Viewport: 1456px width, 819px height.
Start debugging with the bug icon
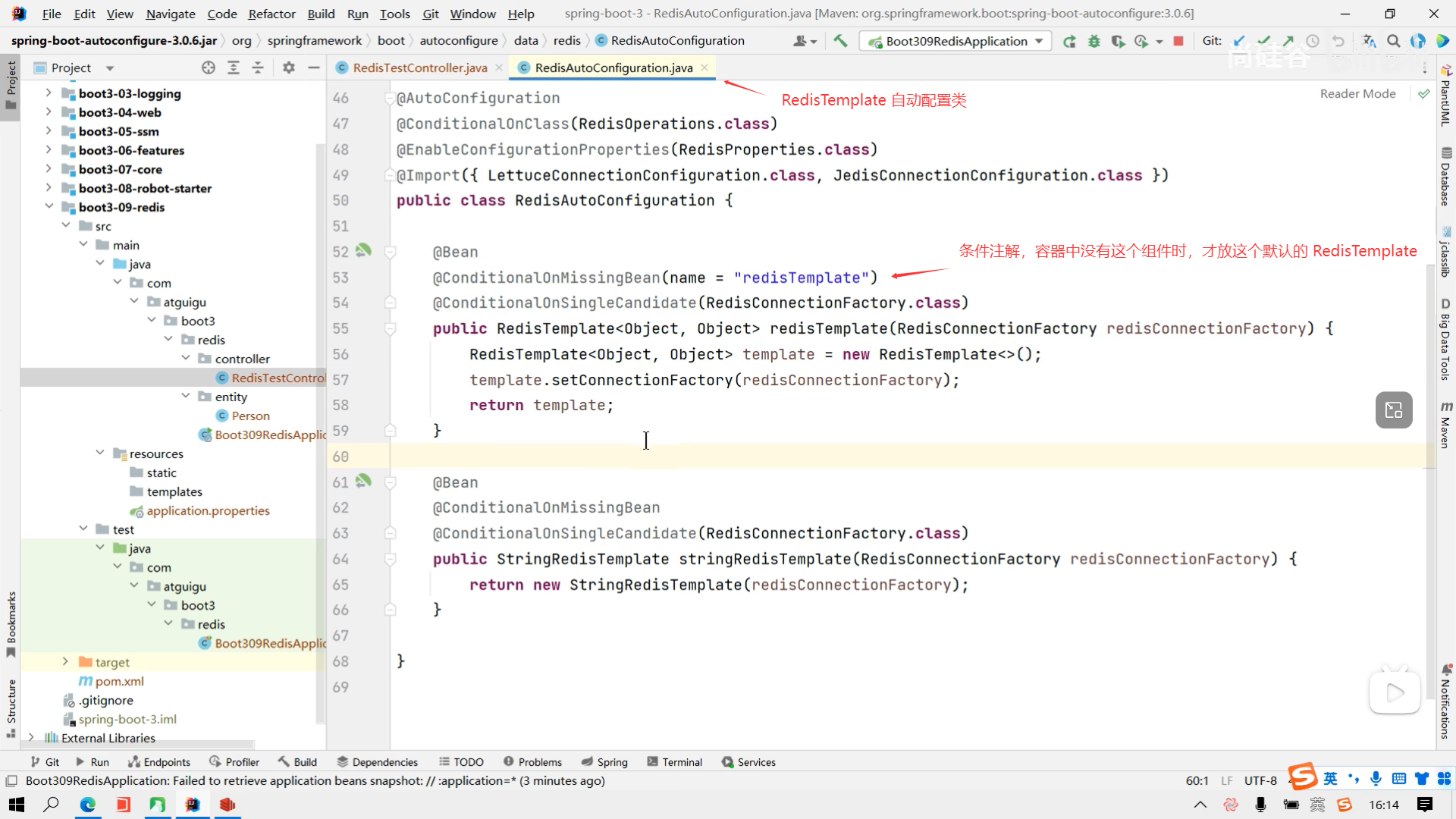pyautogui.click(x=1094, y=41)
